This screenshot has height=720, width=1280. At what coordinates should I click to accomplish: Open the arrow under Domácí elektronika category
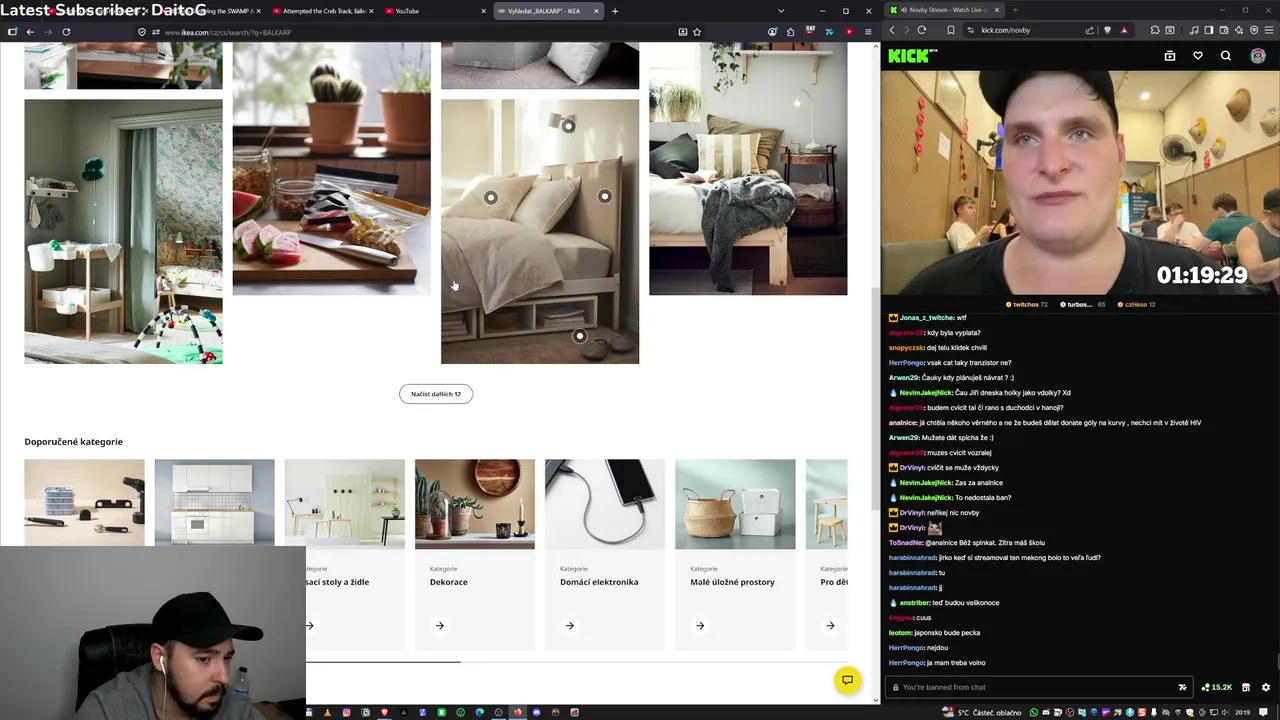pos(570,626)
